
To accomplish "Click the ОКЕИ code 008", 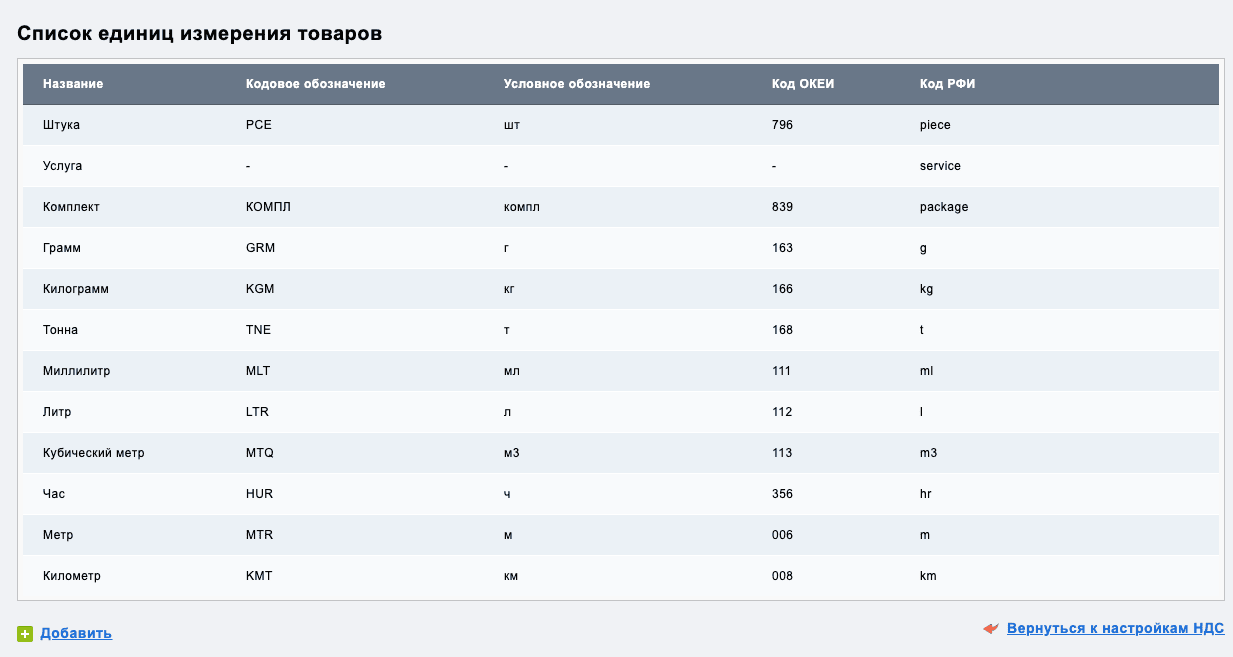I will click(x=782, y=576).
